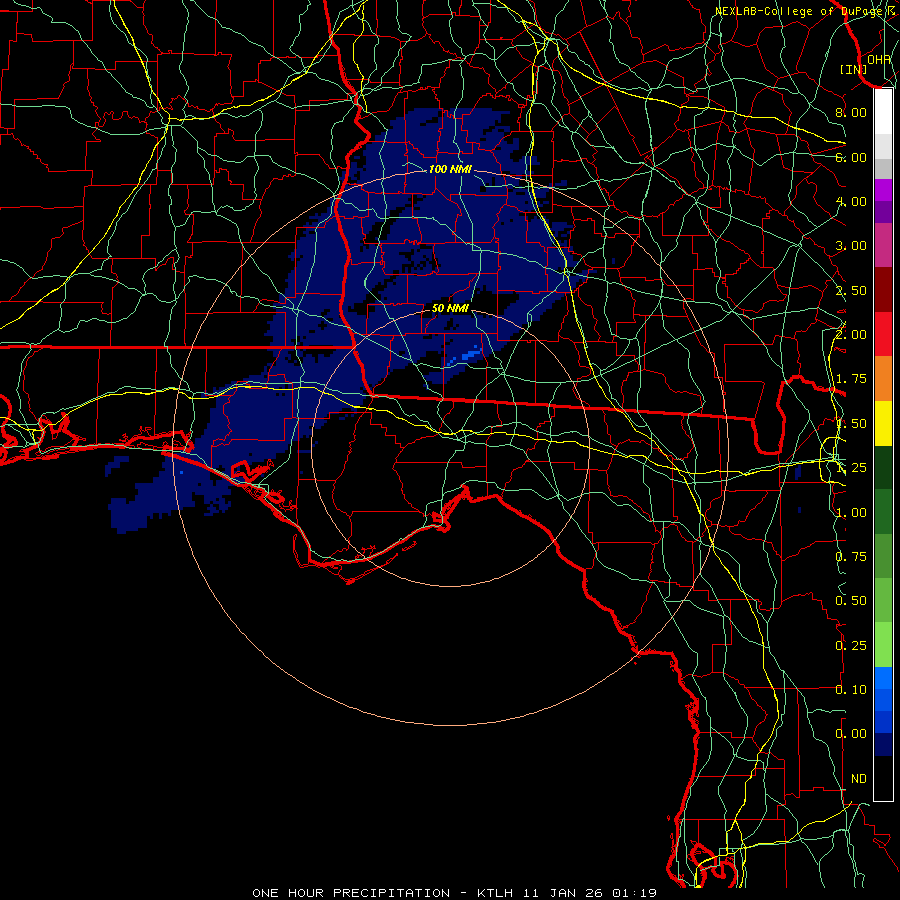Click the 1.00 legend value
Viewport: 900px width, 900px height.
click(x=851, y=513)
